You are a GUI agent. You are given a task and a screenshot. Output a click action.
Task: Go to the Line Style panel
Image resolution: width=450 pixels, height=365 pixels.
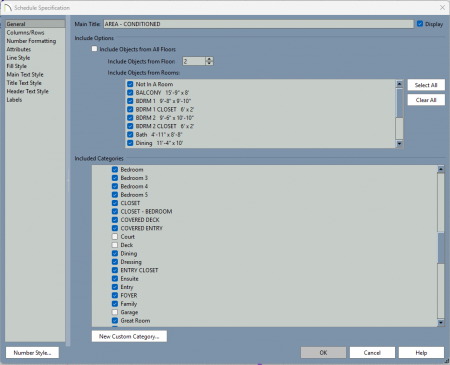[x=18, y=58]
